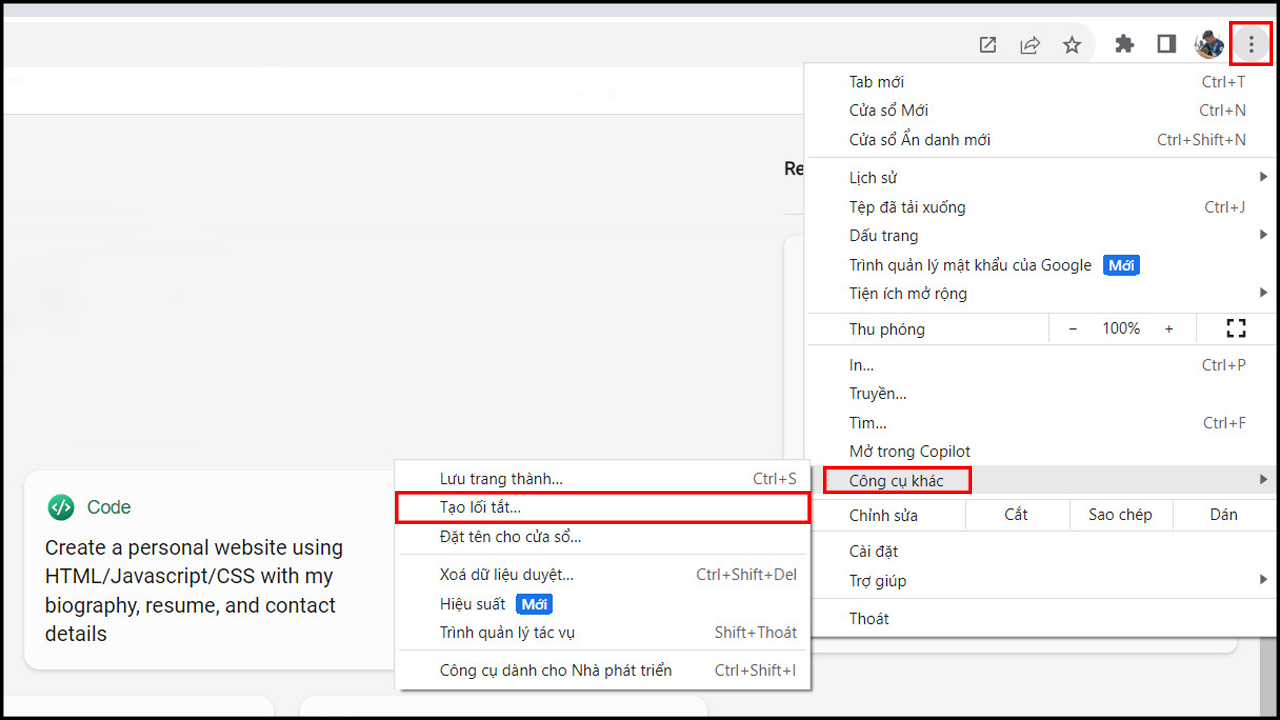The width and height of the screenshot is (1280, 720).
Task: Open Trình quản lý tác vụ
Action: pyautogui.click(x=603, y=633)
